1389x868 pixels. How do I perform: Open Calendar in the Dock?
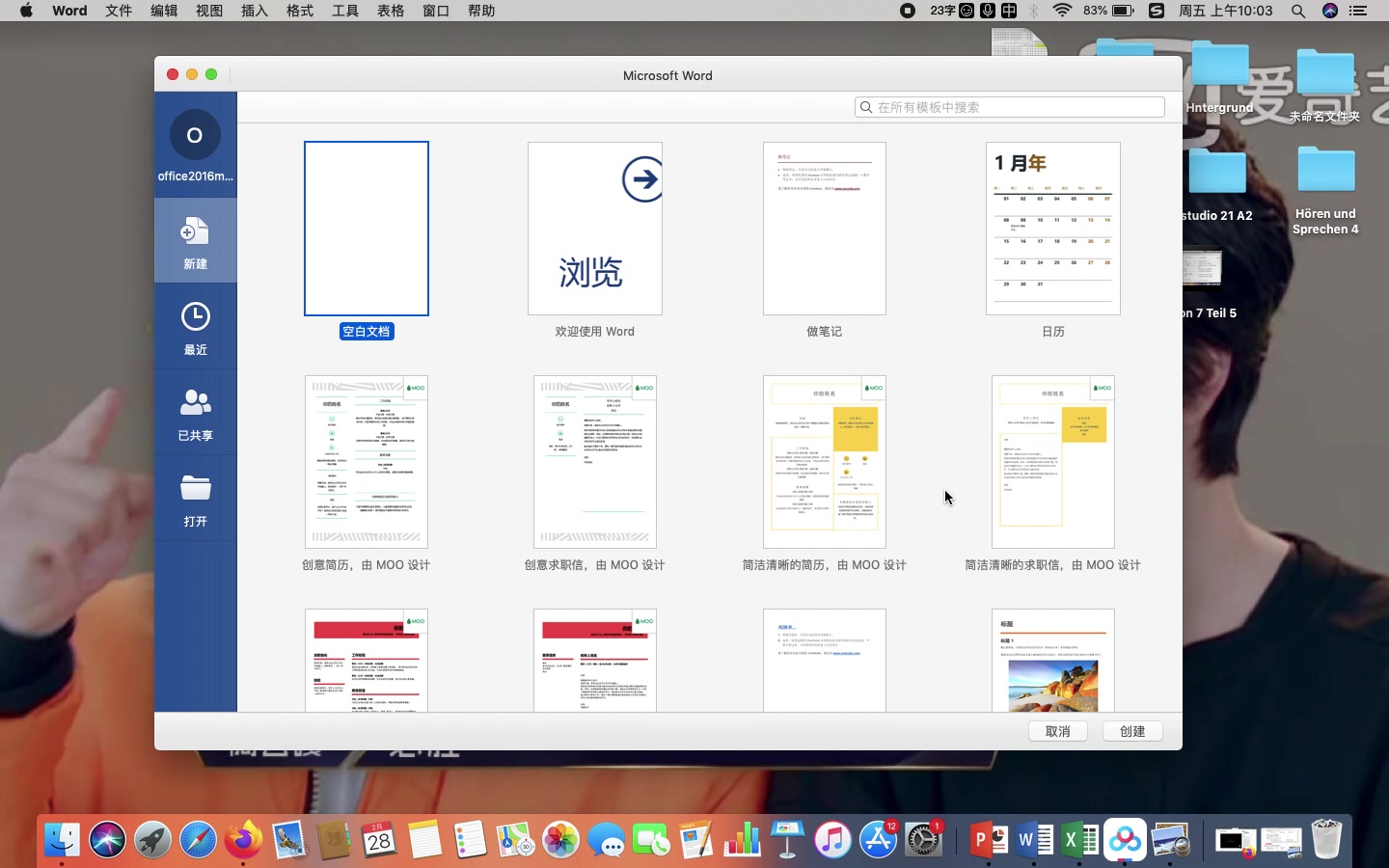379,840
